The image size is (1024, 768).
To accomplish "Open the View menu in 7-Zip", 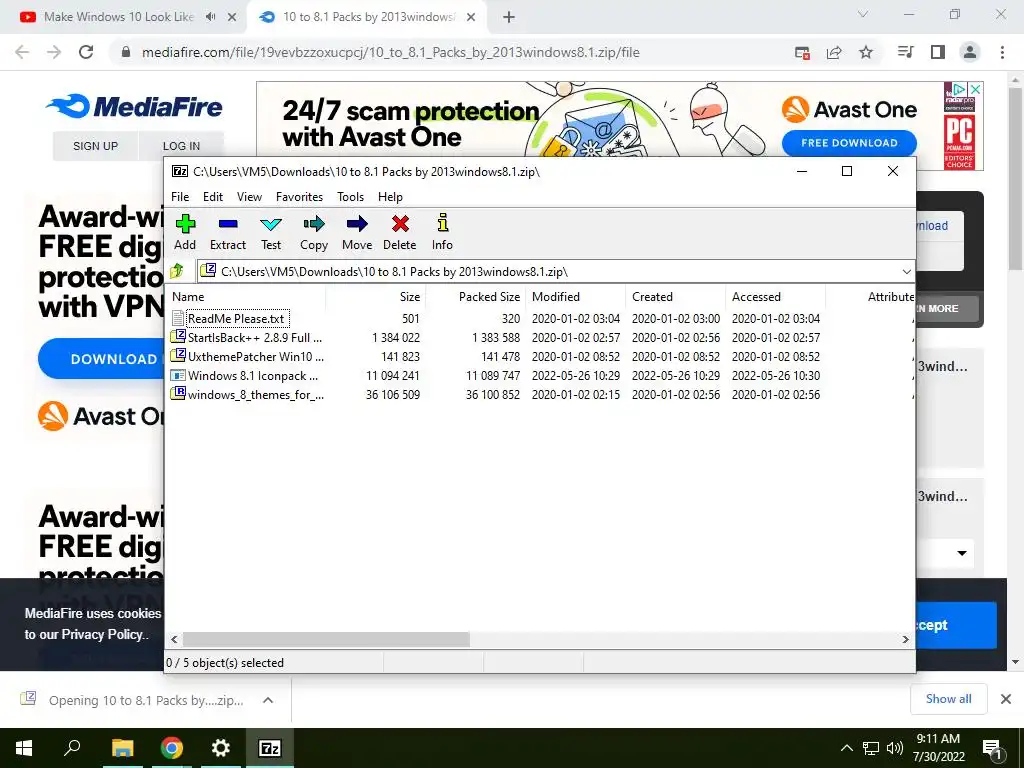I will pyautogui.click(x=249, y=197).
